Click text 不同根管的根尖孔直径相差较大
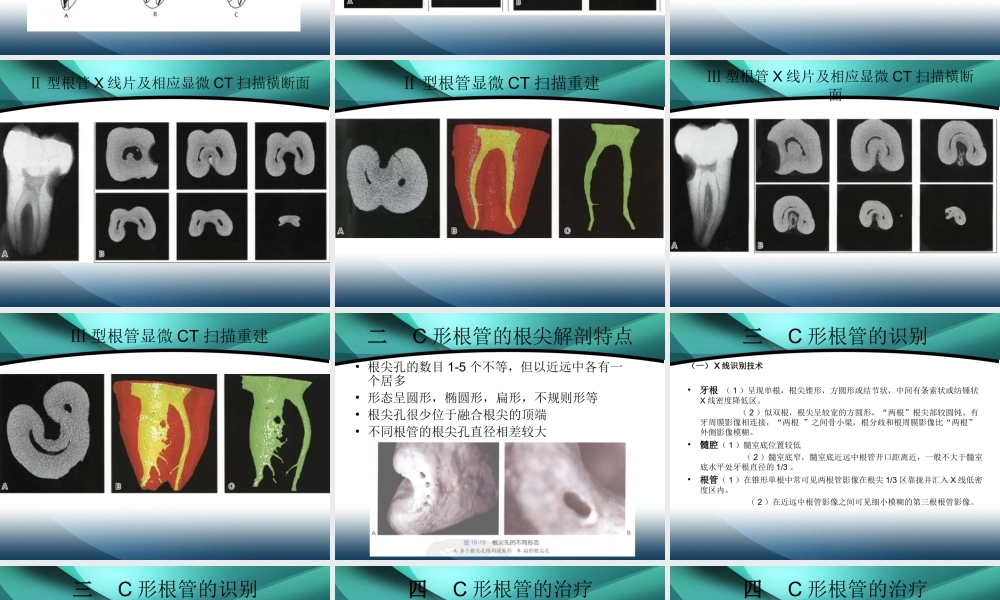This screenshot has height=600, width=1000. pyautogui.click(x=457, y=432)
